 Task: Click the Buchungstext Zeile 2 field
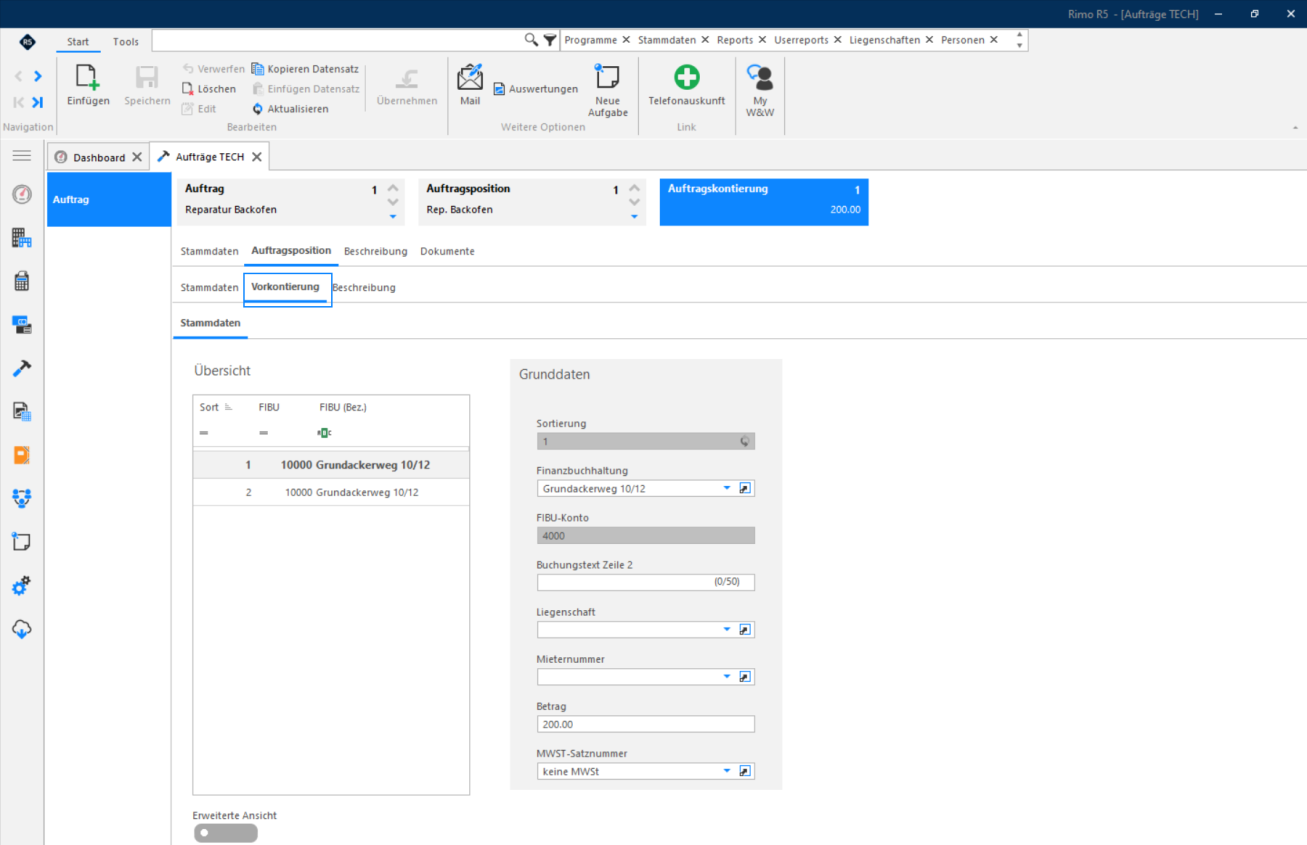pyautogui.click(x=645, y=582)
